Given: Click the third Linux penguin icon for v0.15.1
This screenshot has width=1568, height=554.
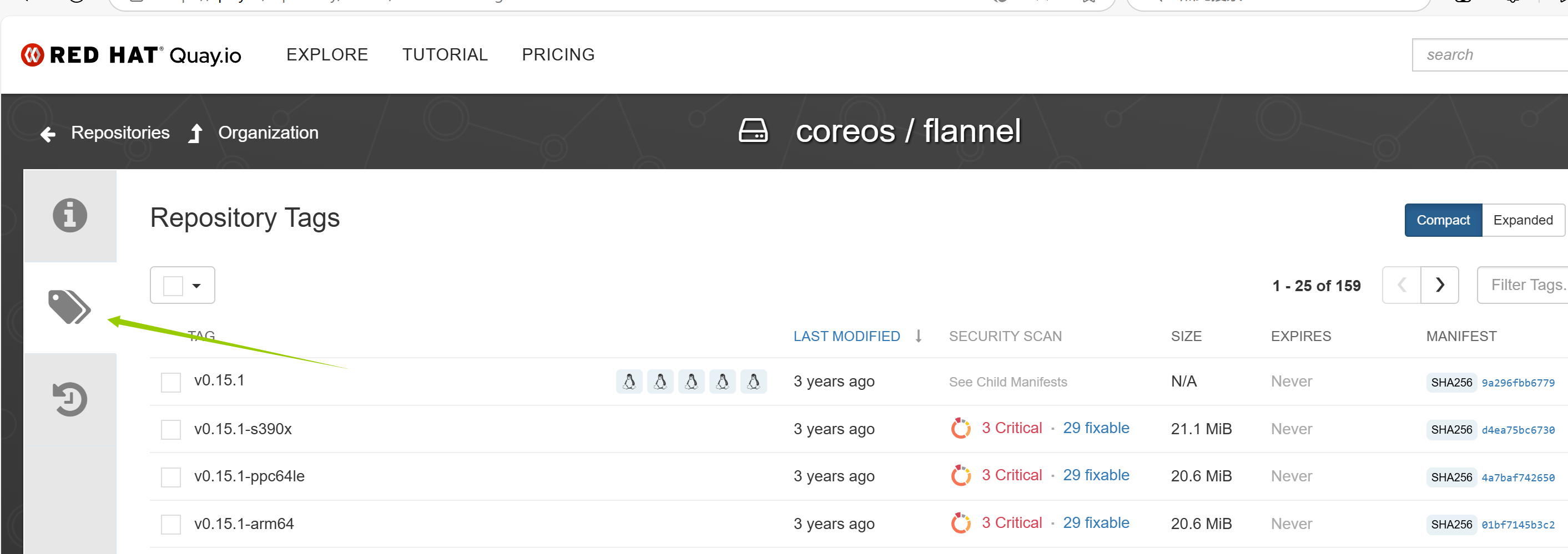Looking at the screenshot, I should point(692,382).
